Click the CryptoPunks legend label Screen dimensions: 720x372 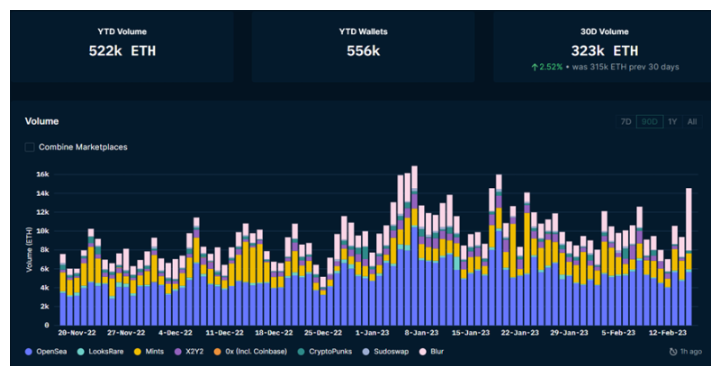330,352
